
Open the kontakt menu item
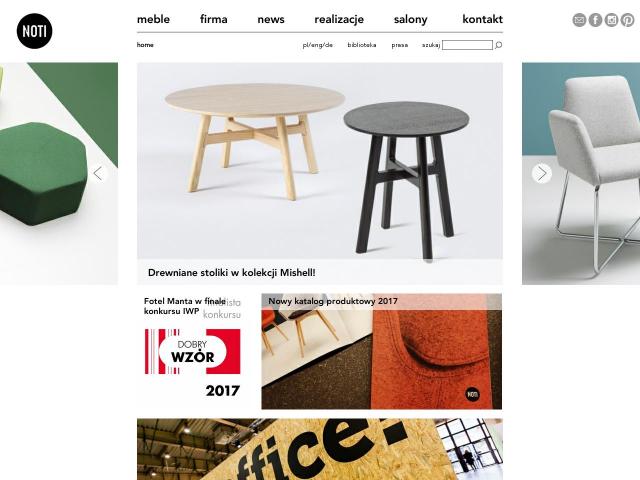click(x=482, y=19)
